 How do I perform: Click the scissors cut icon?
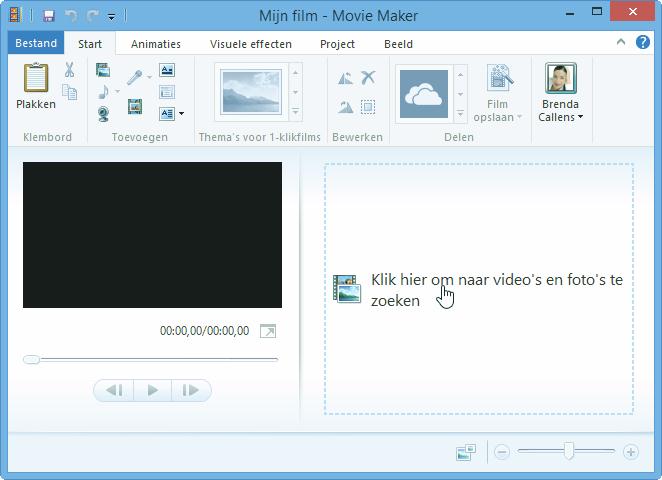(x=70, y=70)
